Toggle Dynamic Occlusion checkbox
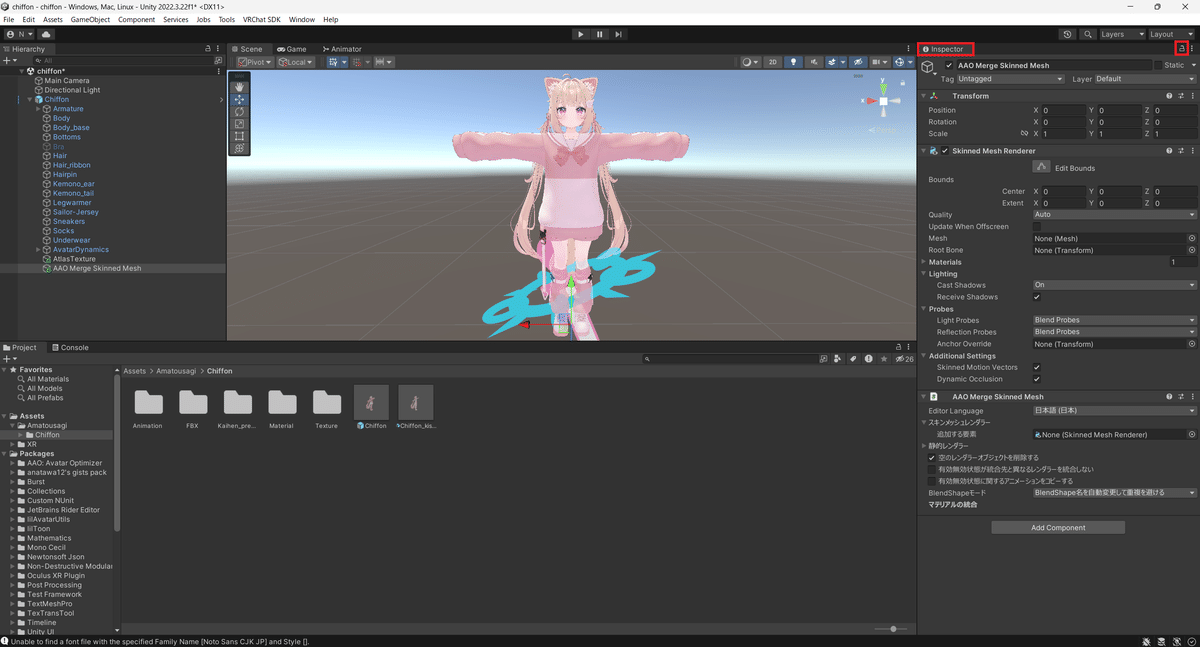Image resolution: width=1200 pixels, height=647 pixels. click(x=1037, y=379)
